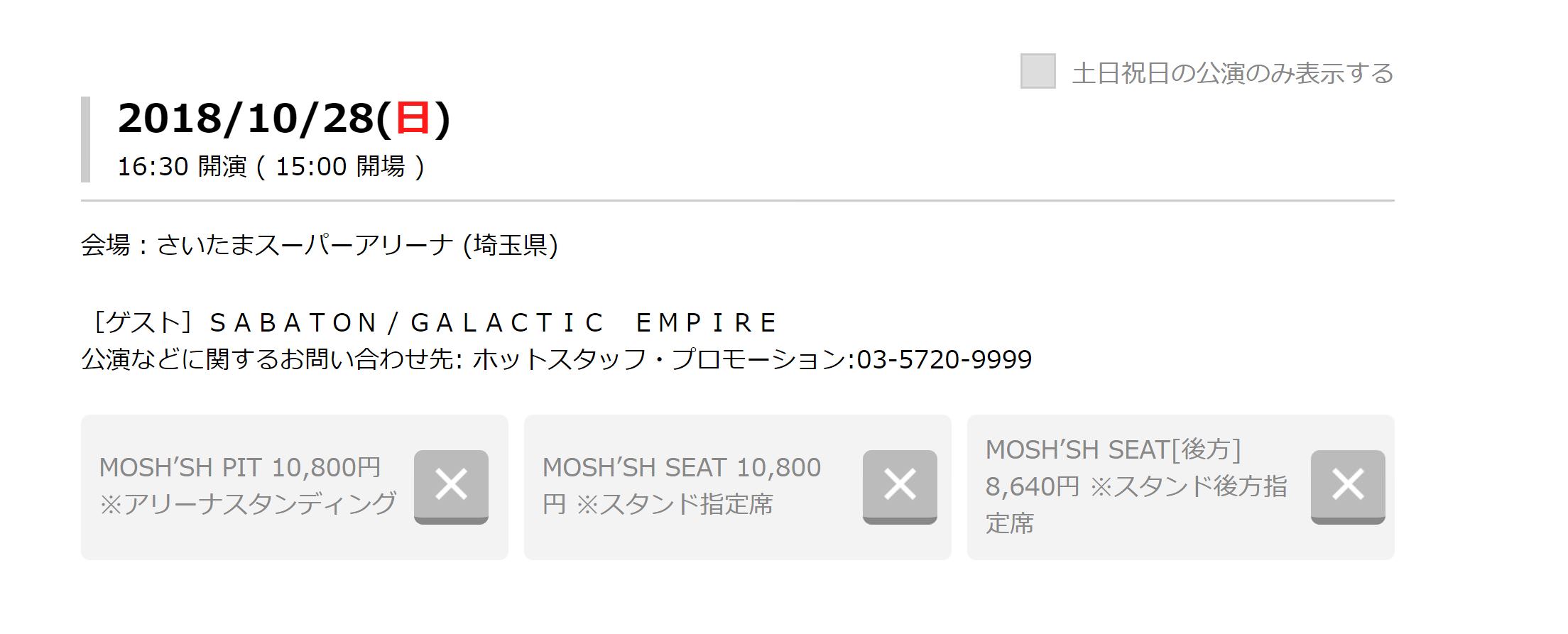Click the X icon beside MOSH'SH PIT

point(451,486)
